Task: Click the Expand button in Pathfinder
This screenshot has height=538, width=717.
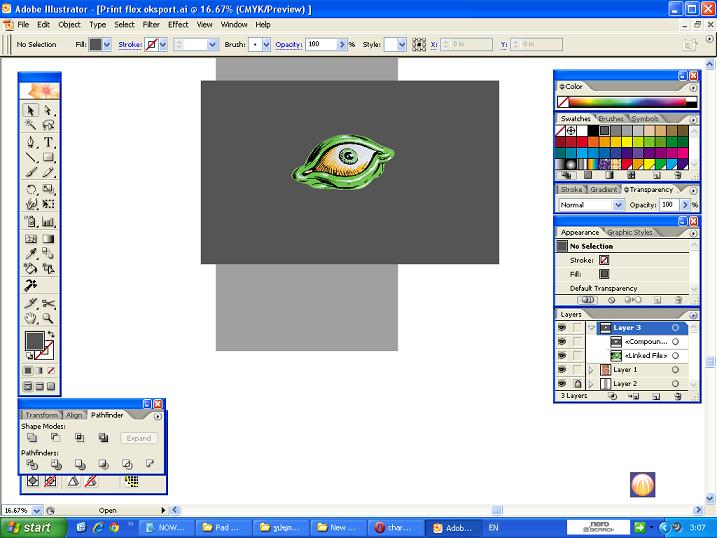Action: (139, 438)
